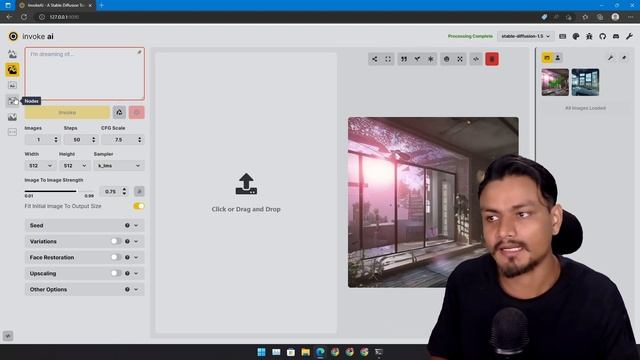Open the gallery settings wrench icon

click(x=611, y=58)
